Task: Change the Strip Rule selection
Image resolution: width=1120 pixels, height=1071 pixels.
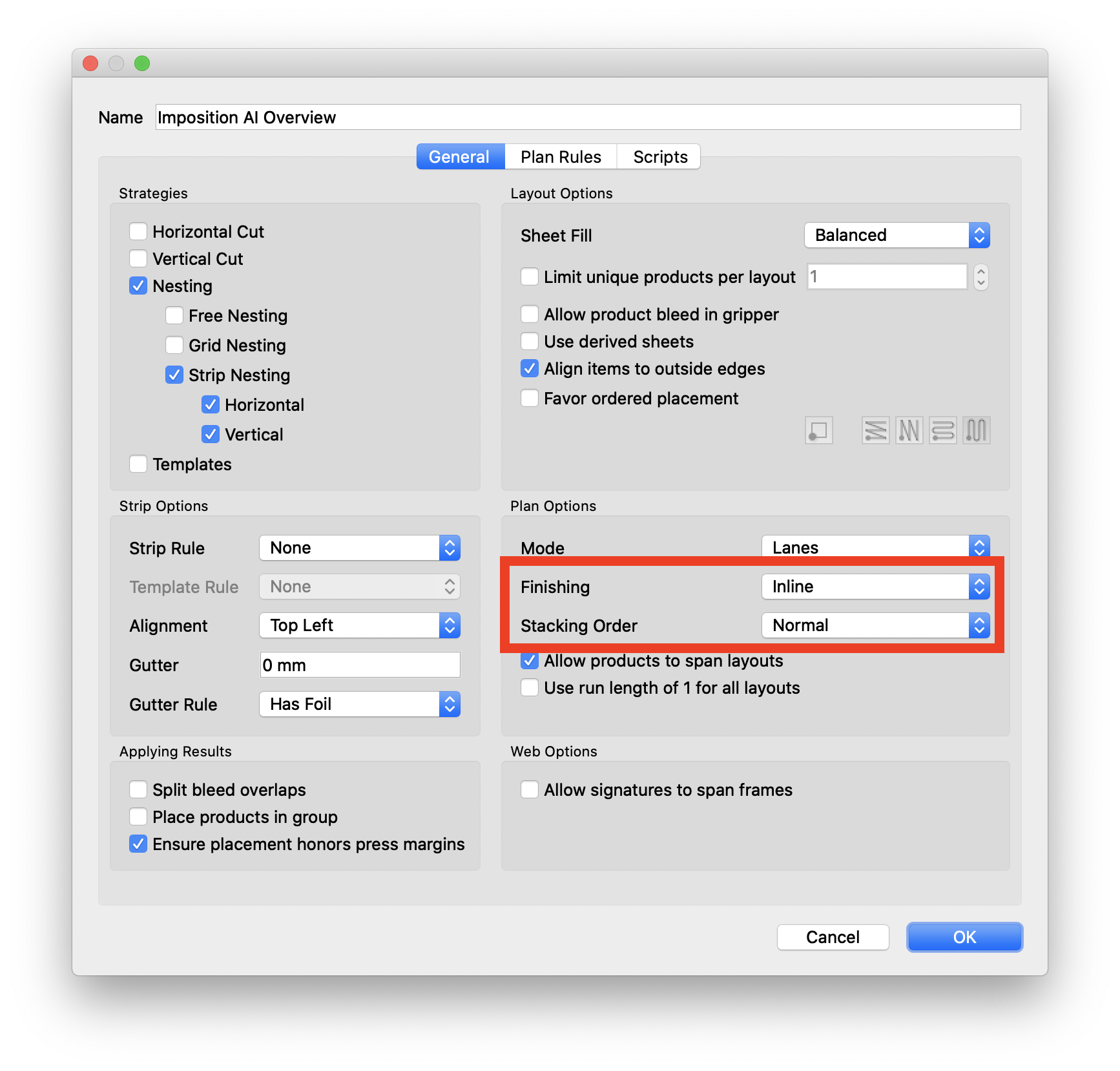Action: 449,547
